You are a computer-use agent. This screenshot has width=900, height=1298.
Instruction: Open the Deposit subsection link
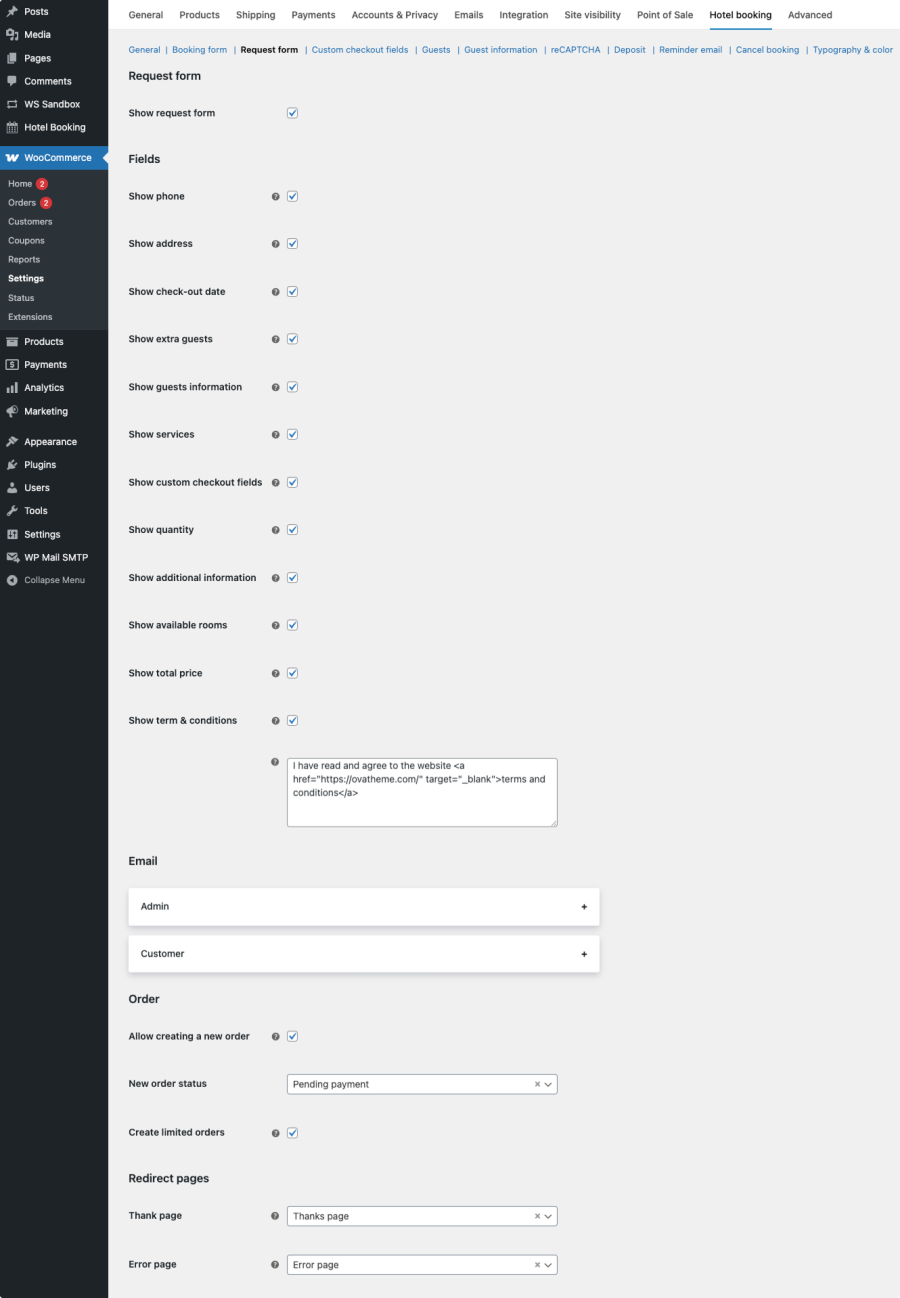click(x=630, y=50)
